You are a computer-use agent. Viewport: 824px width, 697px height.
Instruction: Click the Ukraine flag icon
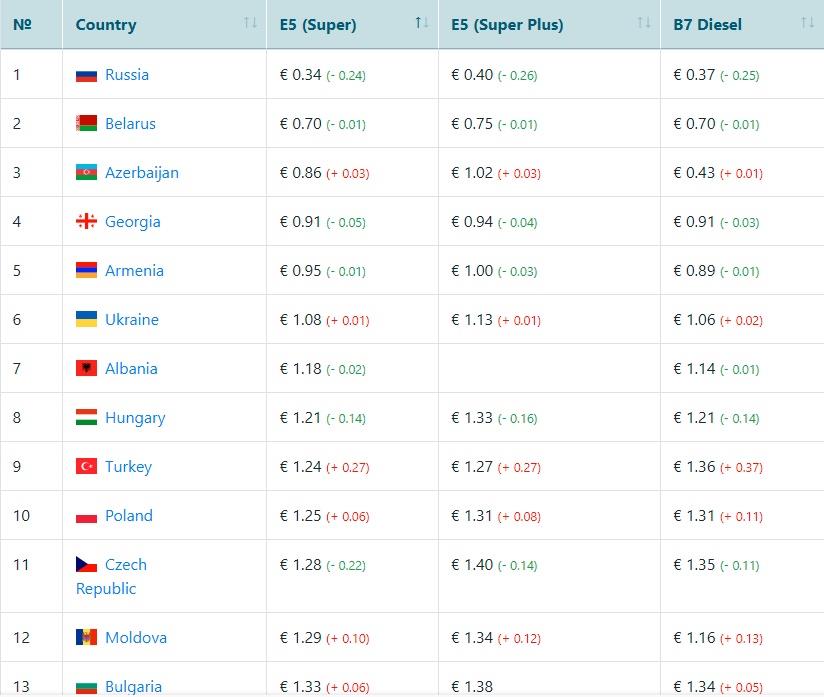[x=86, y=320]
